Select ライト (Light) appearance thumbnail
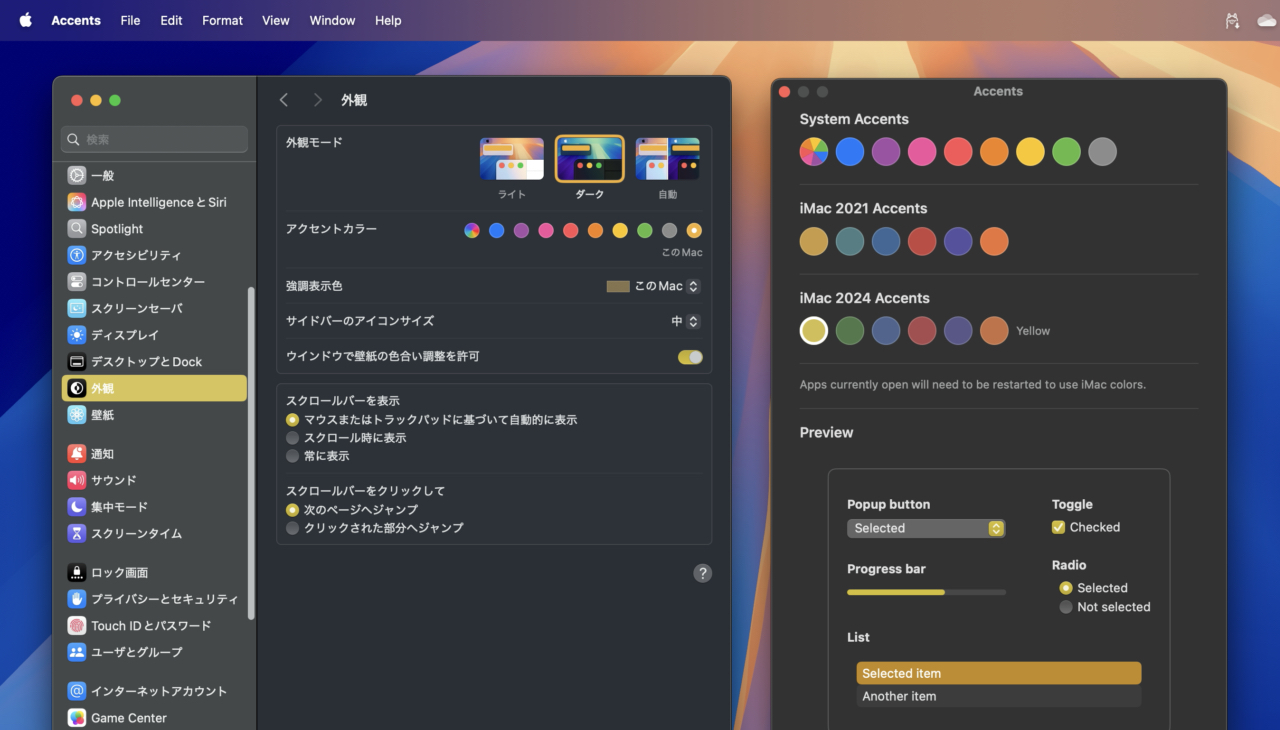Image resolution: width=1280 pixels, height=730 pixels. click(x=512, y=159)
